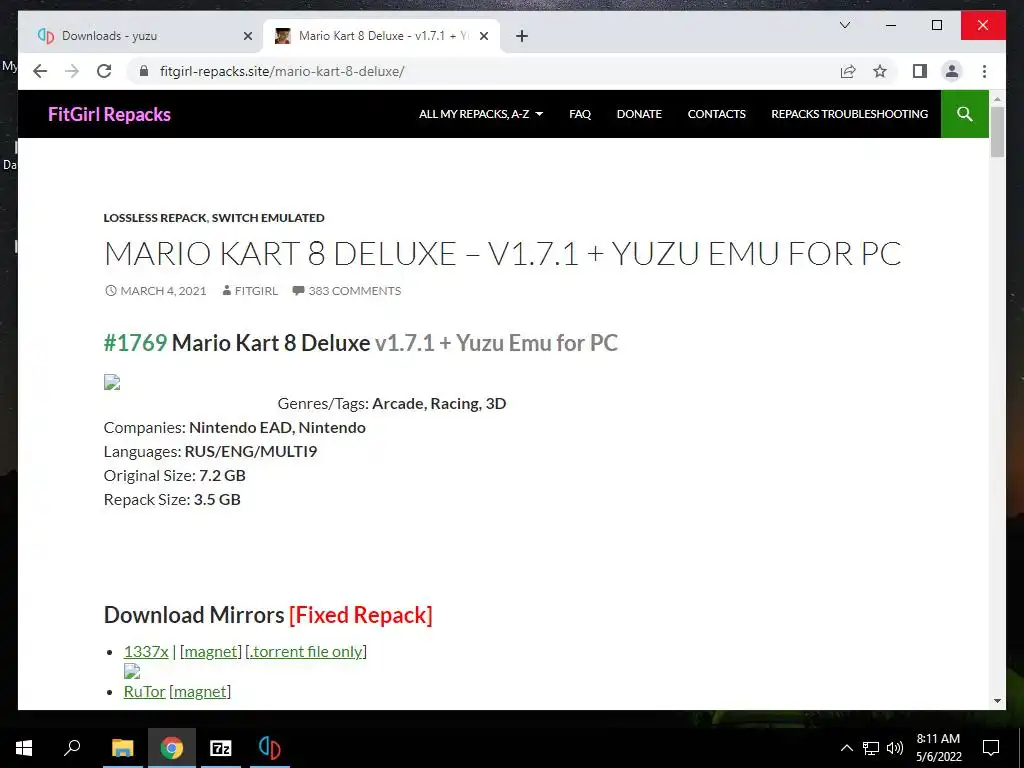1024x768 pixels.
Task: Click the magnet link next to RuTor
Action: [200, 691]
